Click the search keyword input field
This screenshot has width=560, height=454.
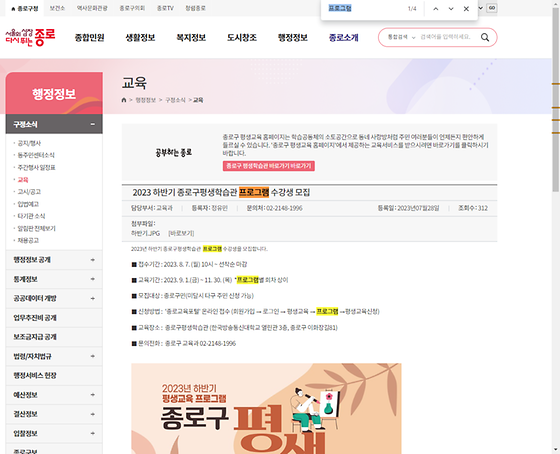click(x=446, y=37)
